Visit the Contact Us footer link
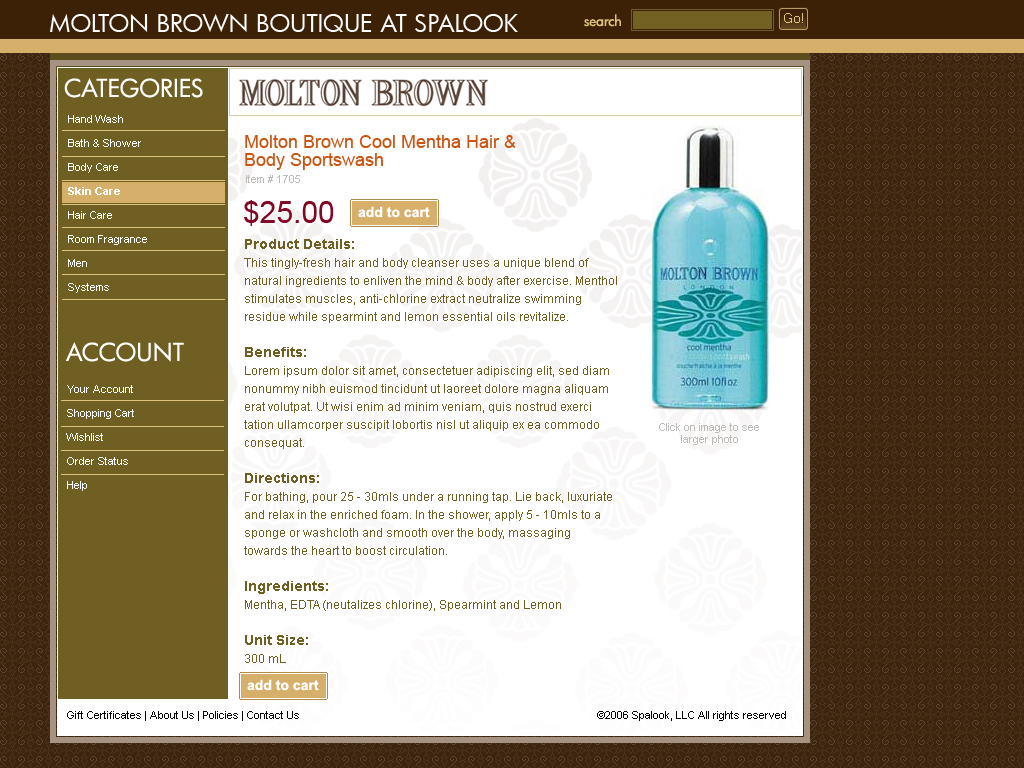 coord(272,715)
